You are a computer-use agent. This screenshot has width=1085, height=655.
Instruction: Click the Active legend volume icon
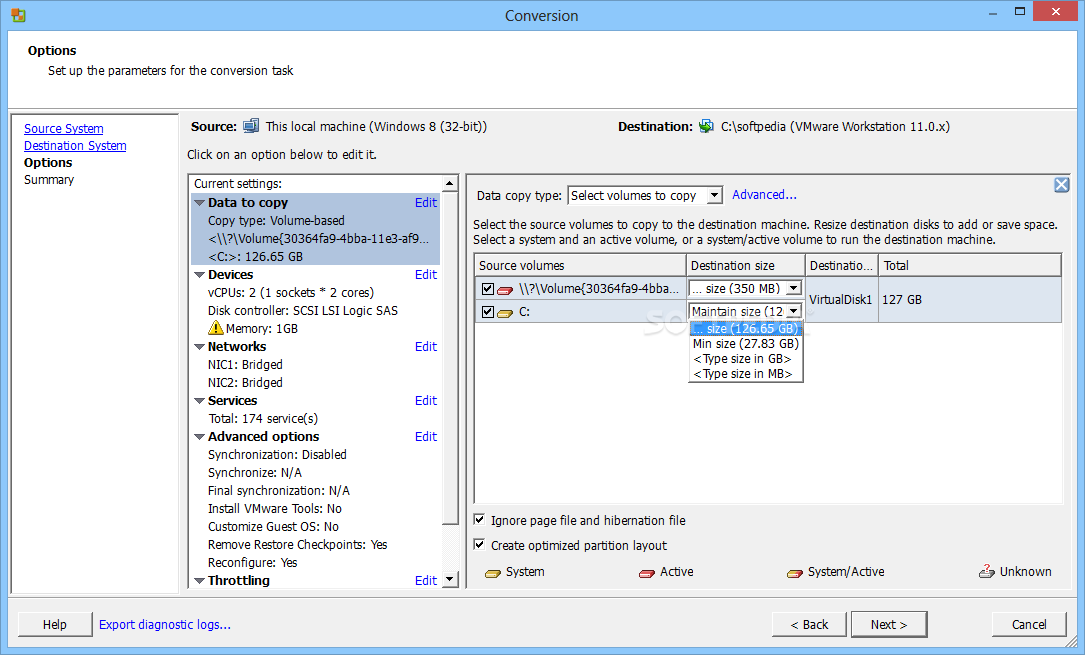point(647,573)
